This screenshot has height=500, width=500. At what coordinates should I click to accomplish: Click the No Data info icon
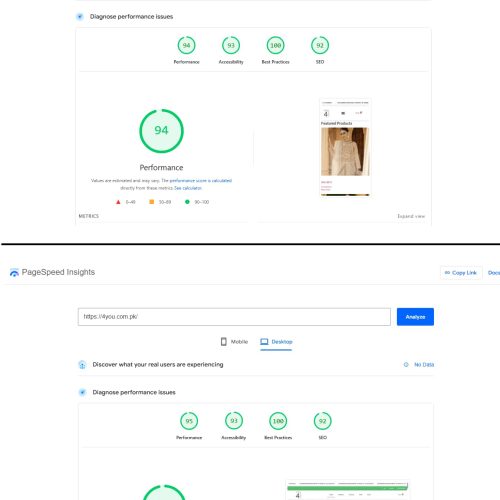pyautogui.click(x=406, y=365)
